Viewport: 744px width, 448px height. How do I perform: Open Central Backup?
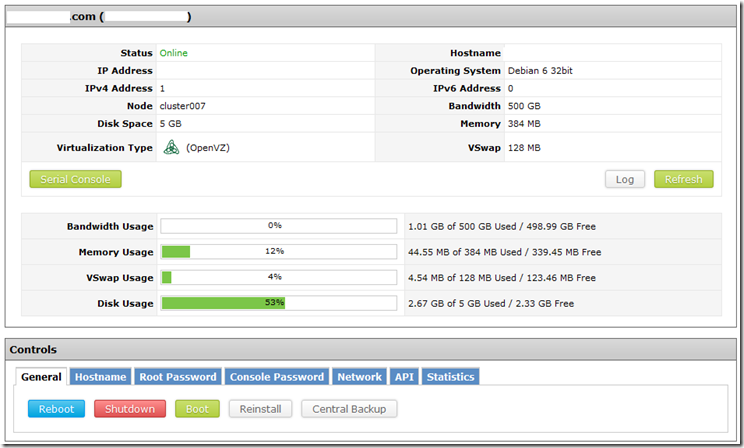(349, 409)
